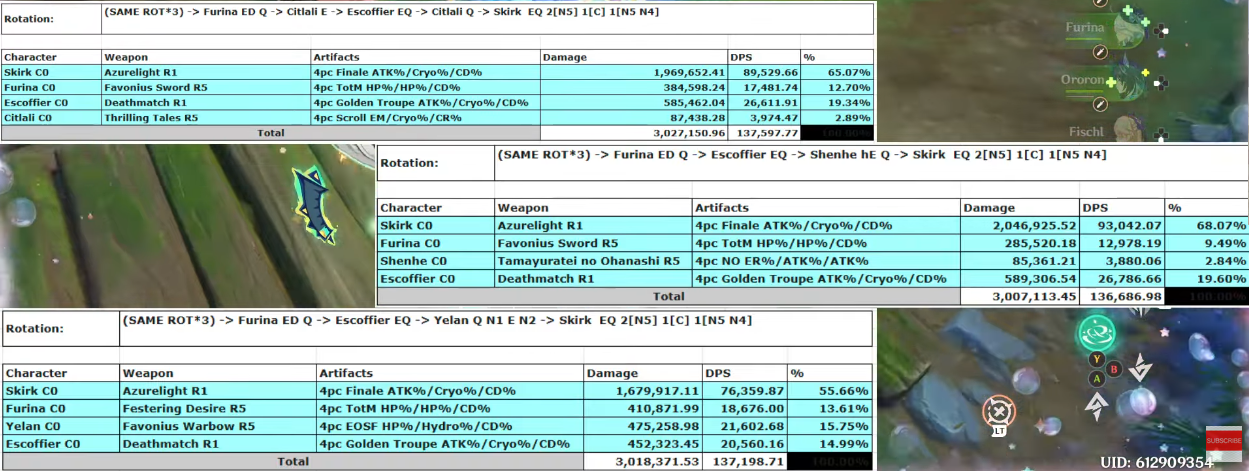Viewport: 1249px width, 471px height.
Task: Click the Shenhe C0 cell
Action: click(x=436, y=261)
